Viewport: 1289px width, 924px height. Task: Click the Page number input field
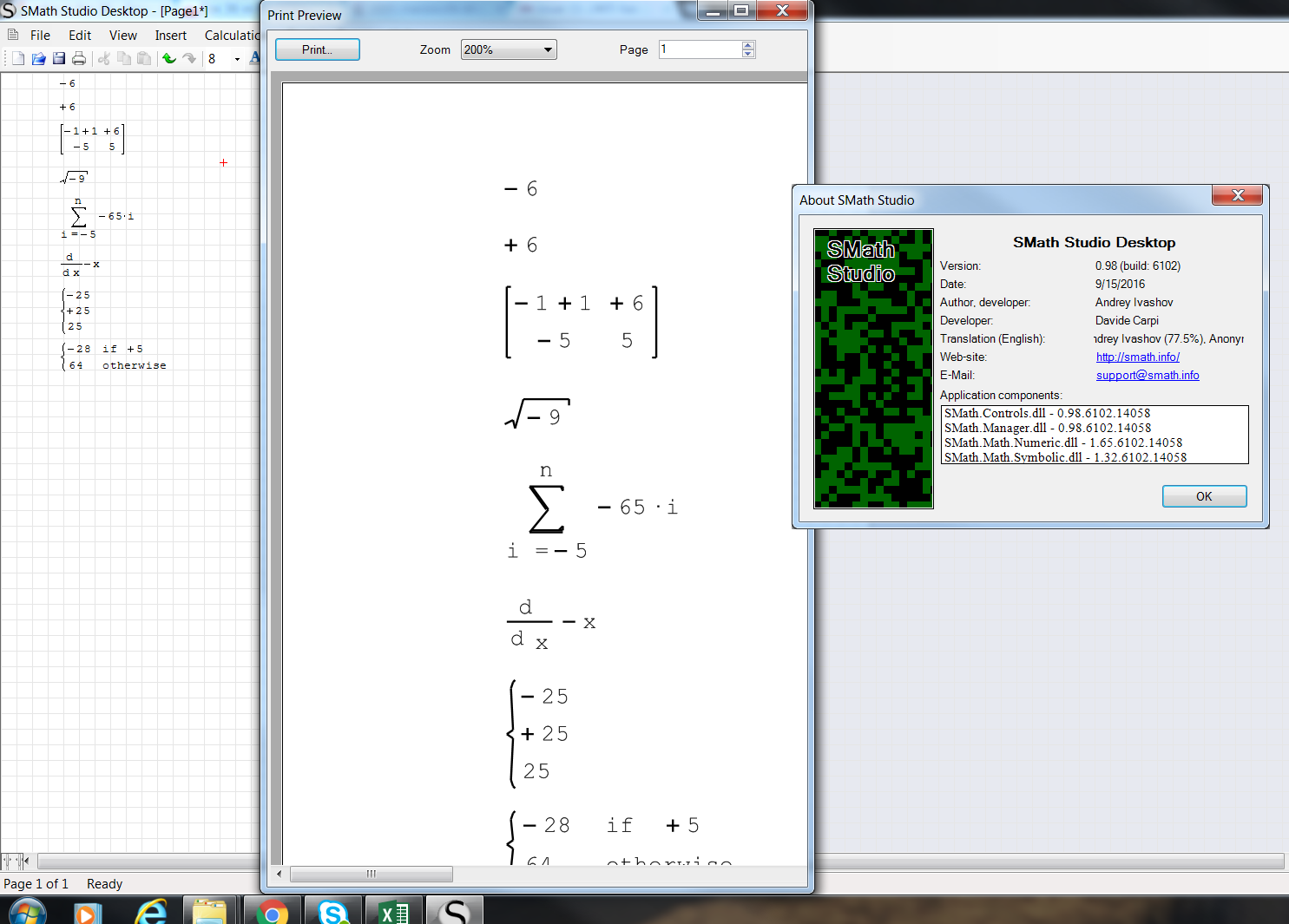point(700,49)
